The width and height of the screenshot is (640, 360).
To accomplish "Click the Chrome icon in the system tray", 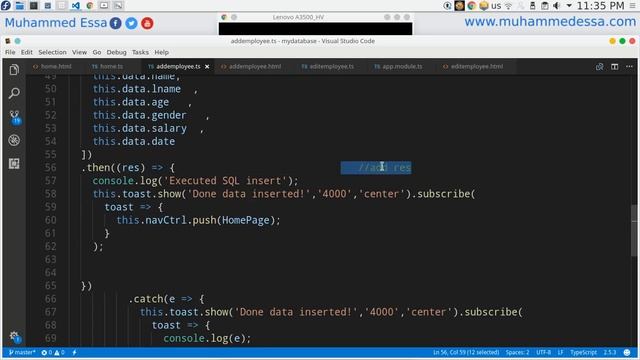I will click(x=471, y=5).
